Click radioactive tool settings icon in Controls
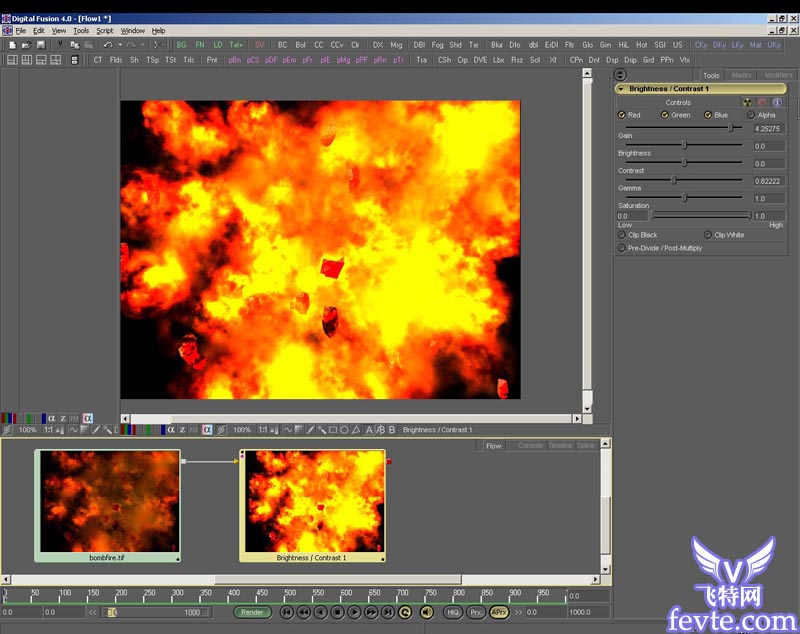Screen dimensions: 800x634 (x=747, y=103)
